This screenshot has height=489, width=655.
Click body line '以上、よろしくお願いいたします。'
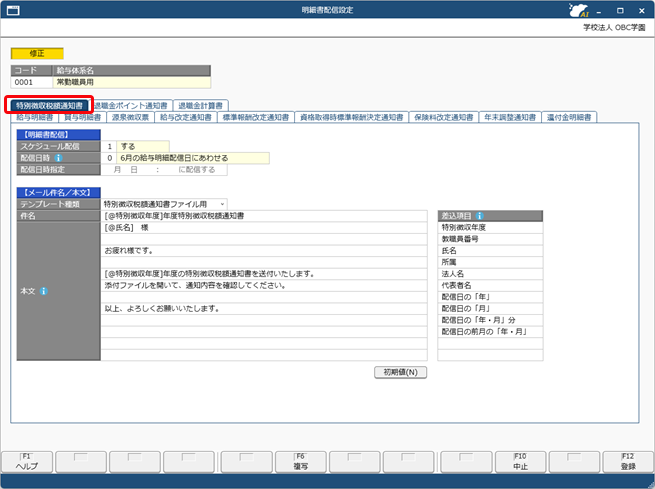pyautogui.click(x=264, y=309)
